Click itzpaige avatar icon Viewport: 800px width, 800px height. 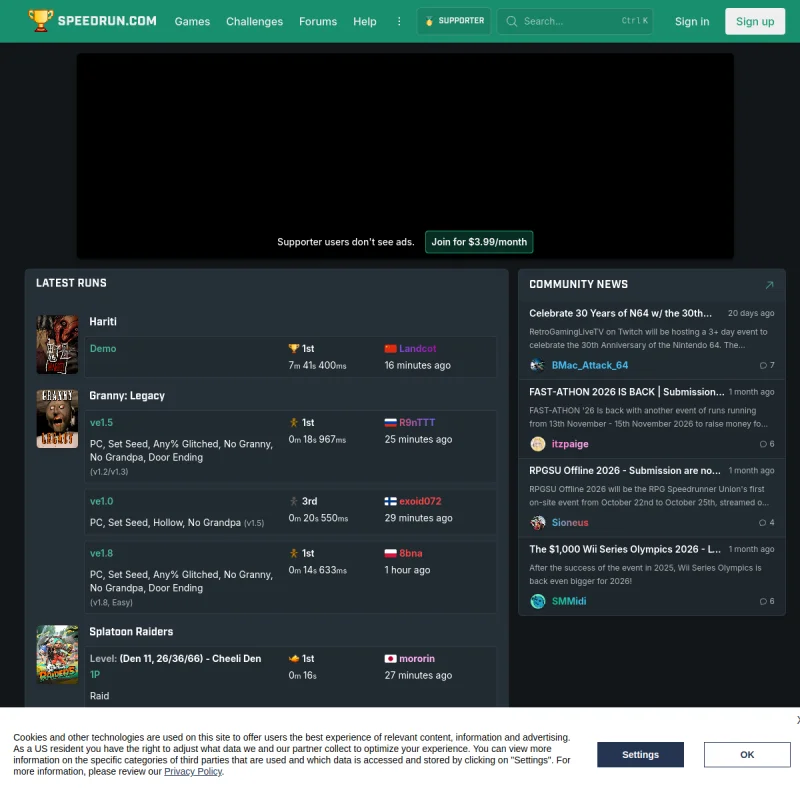[537, 444]
